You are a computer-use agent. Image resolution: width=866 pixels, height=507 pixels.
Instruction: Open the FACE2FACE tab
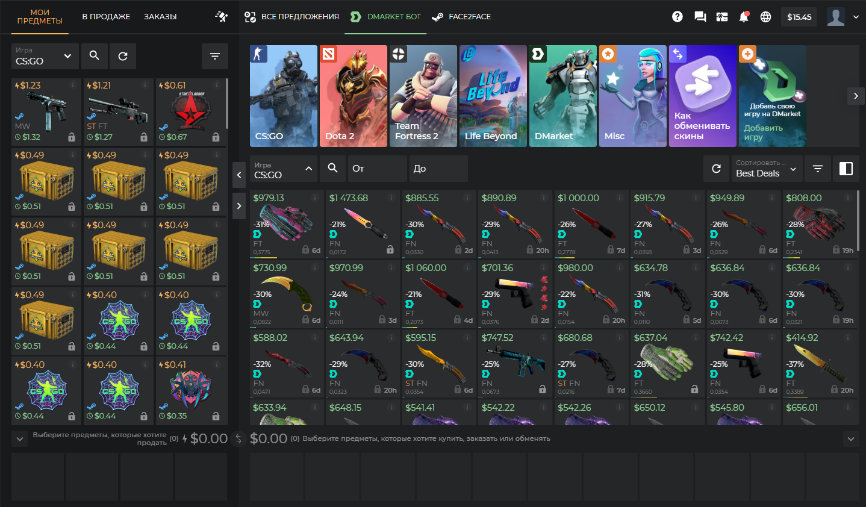click(461, 17)
